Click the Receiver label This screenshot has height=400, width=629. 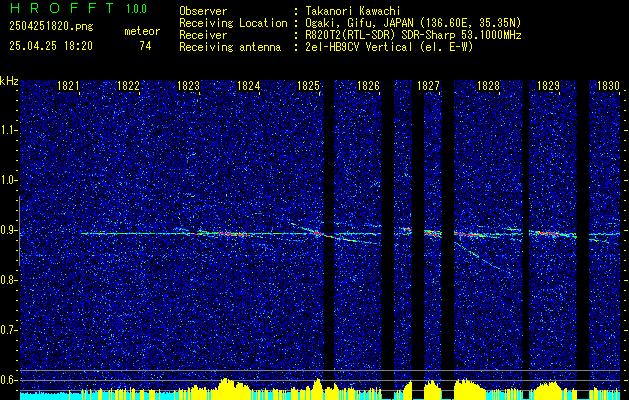pos(203,35)
